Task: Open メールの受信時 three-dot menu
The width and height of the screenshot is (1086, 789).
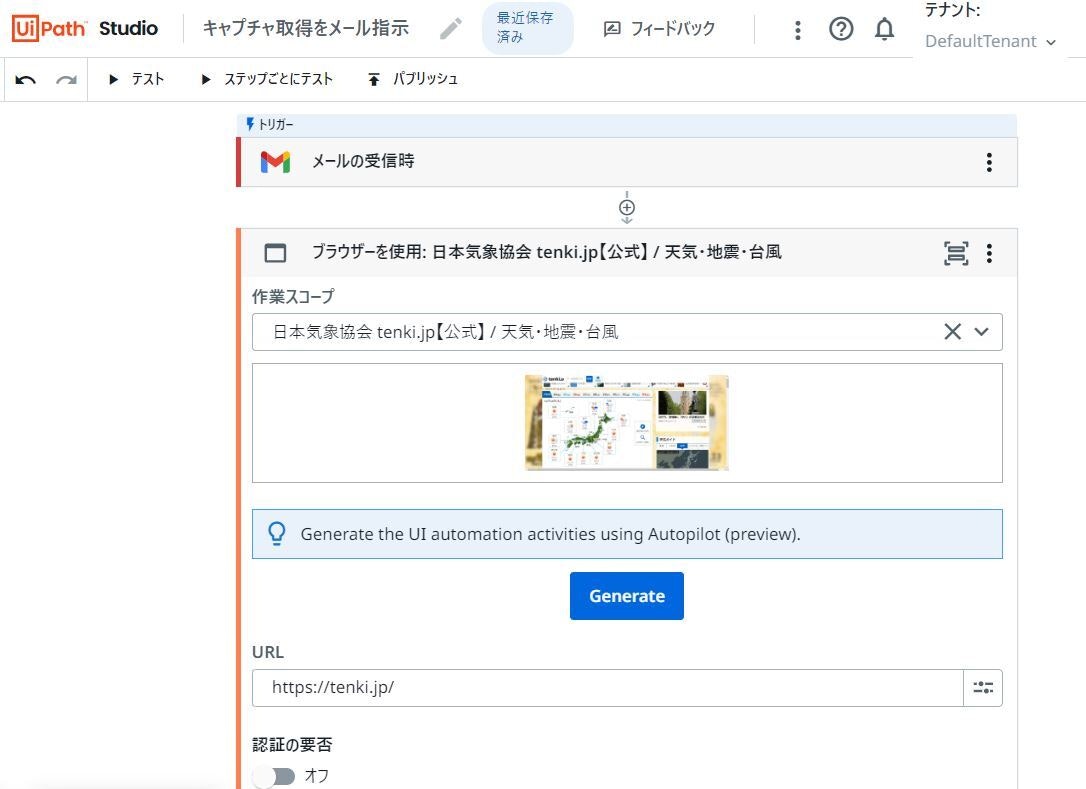Action: (989, 162)
